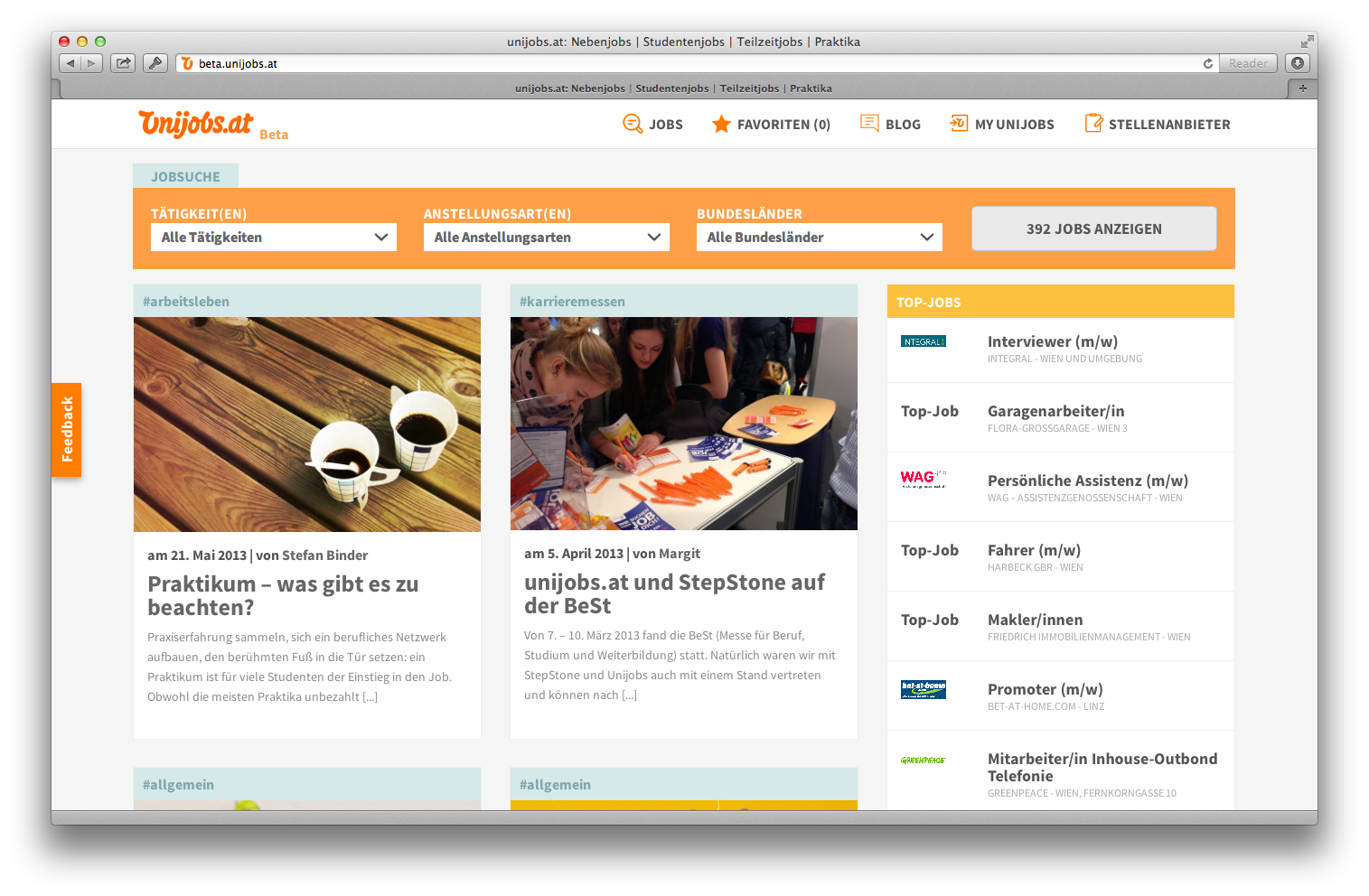This screenshot has width=1369, height=896.
Task: Open the Promoter (m/w) job link
Action: (1046, 689)
